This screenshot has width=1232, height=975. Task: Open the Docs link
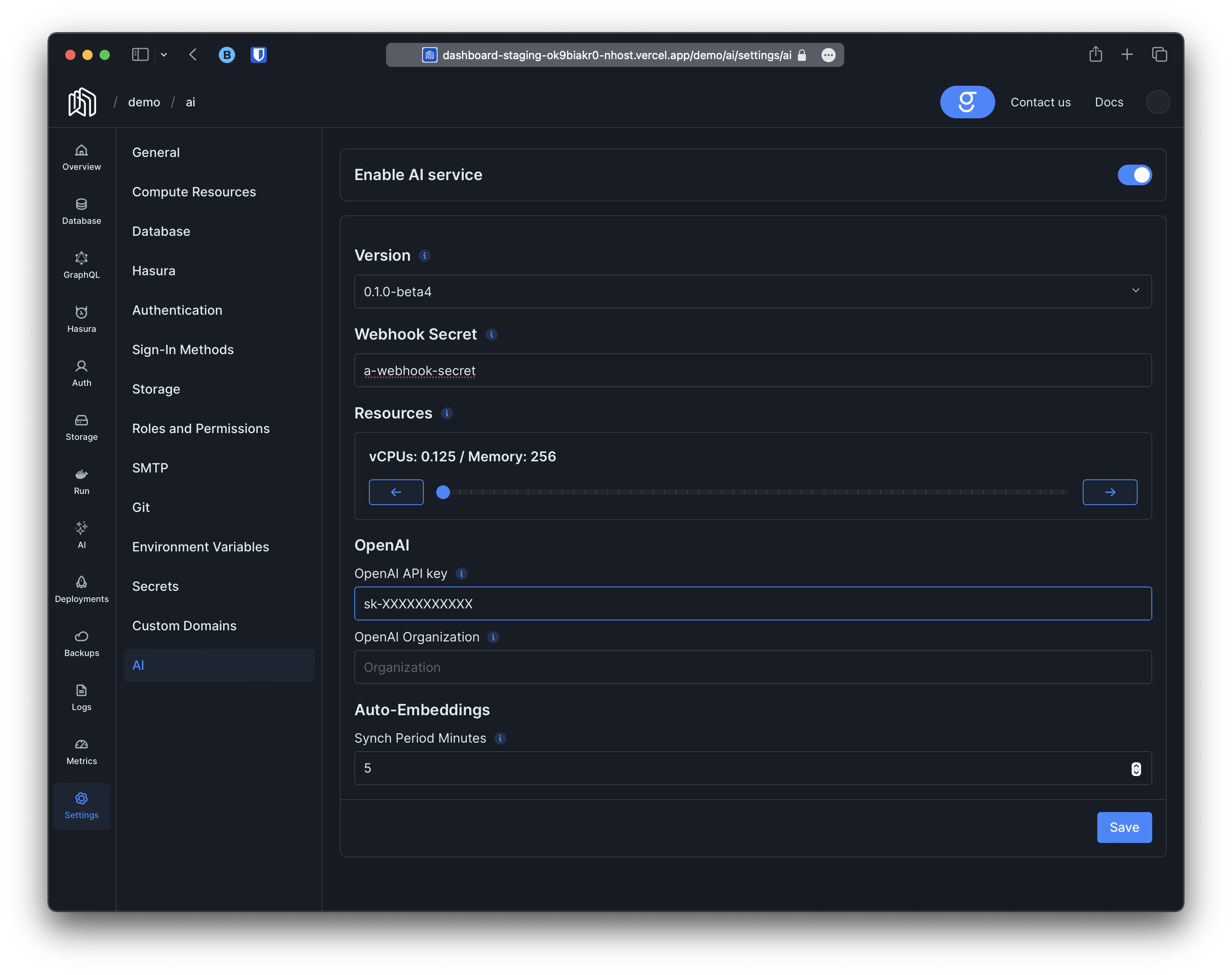1108,102
